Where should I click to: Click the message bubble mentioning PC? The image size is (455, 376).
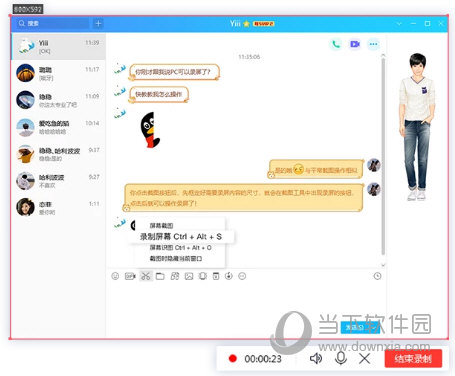point(174,72)
